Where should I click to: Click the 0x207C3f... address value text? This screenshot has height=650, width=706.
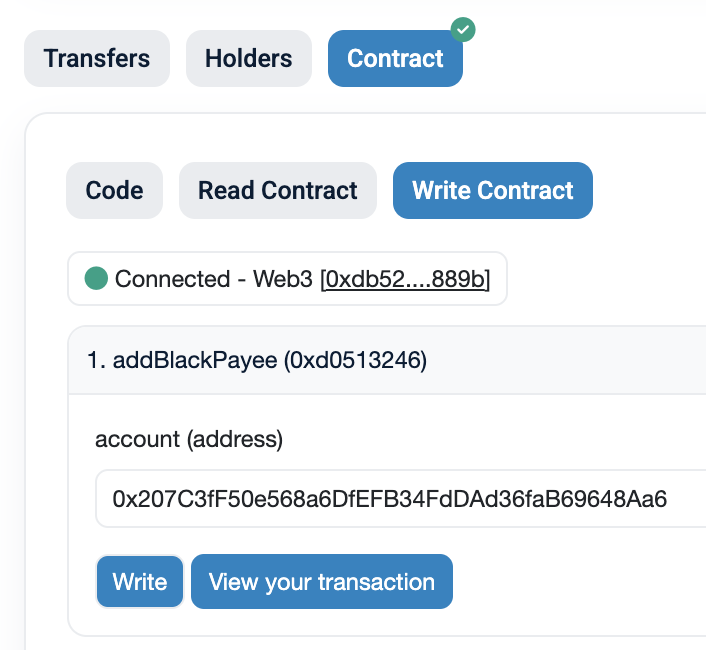(389, 499)
